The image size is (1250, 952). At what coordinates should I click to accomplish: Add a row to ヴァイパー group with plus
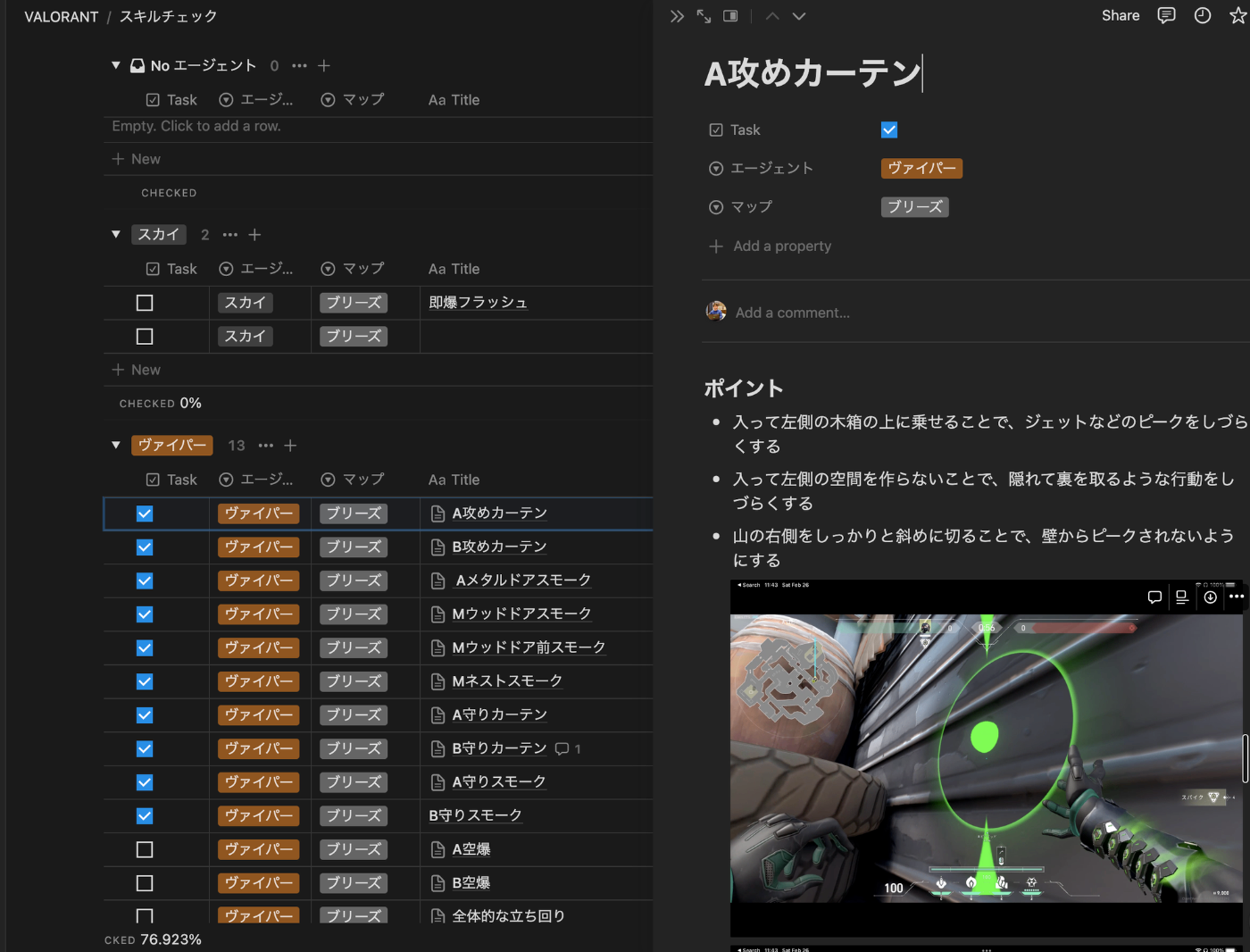point(290,446)
